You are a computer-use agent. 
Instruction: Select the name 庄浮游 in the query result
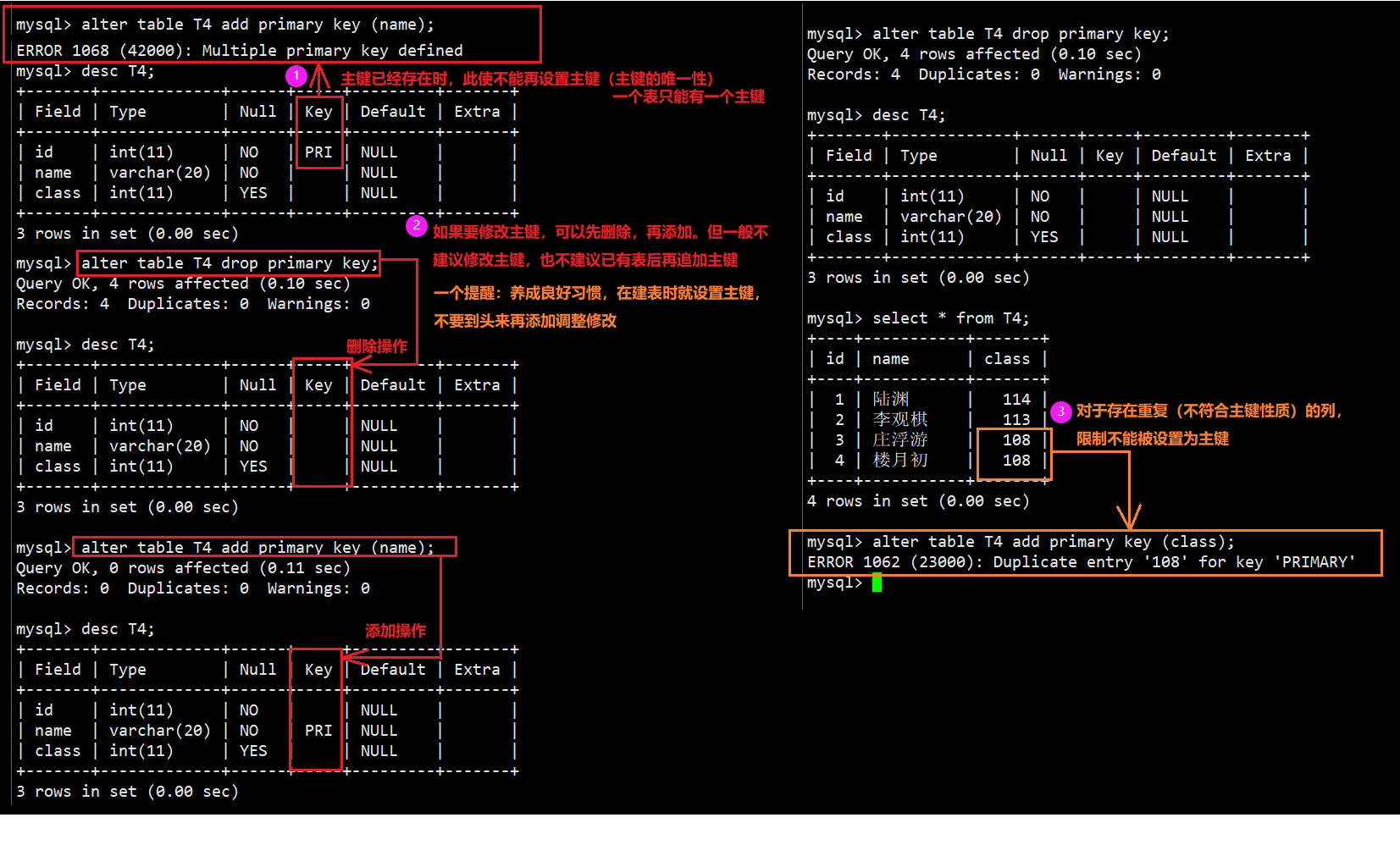[x=900, y=440]
